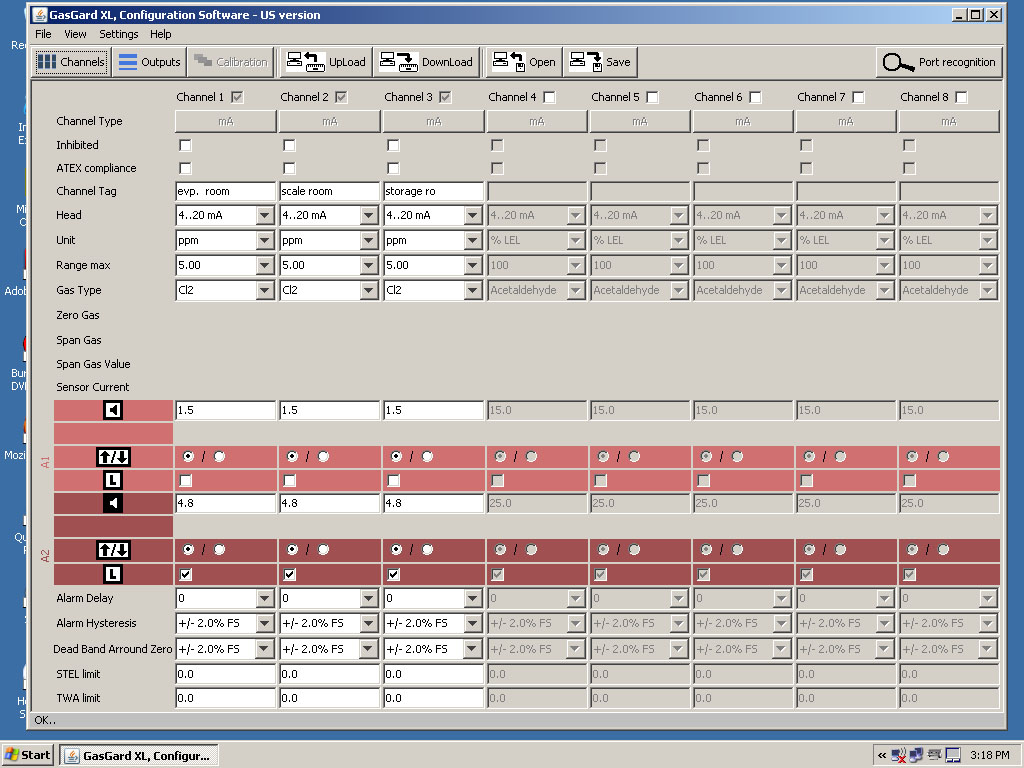The height and width of the screenshot is (768, 1024).
Task: Click the 'Zero Gas' row label
Action: click(x=78, y=315)
